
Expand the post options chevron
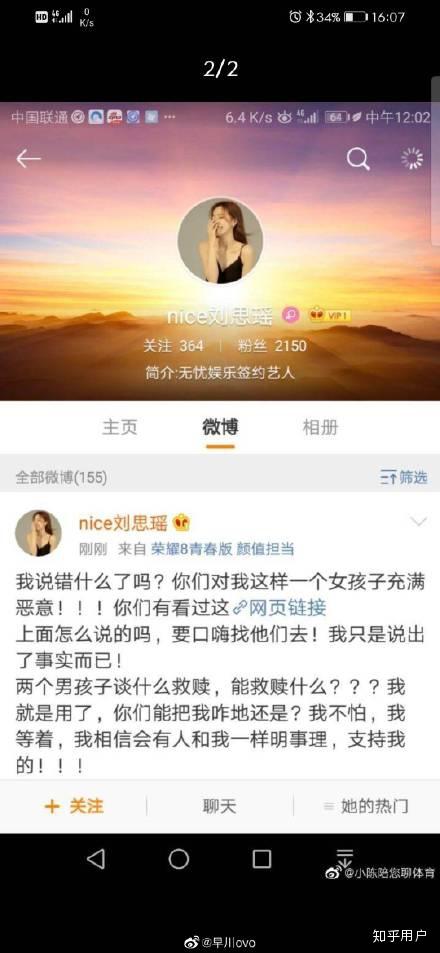[x=419, y=521]
